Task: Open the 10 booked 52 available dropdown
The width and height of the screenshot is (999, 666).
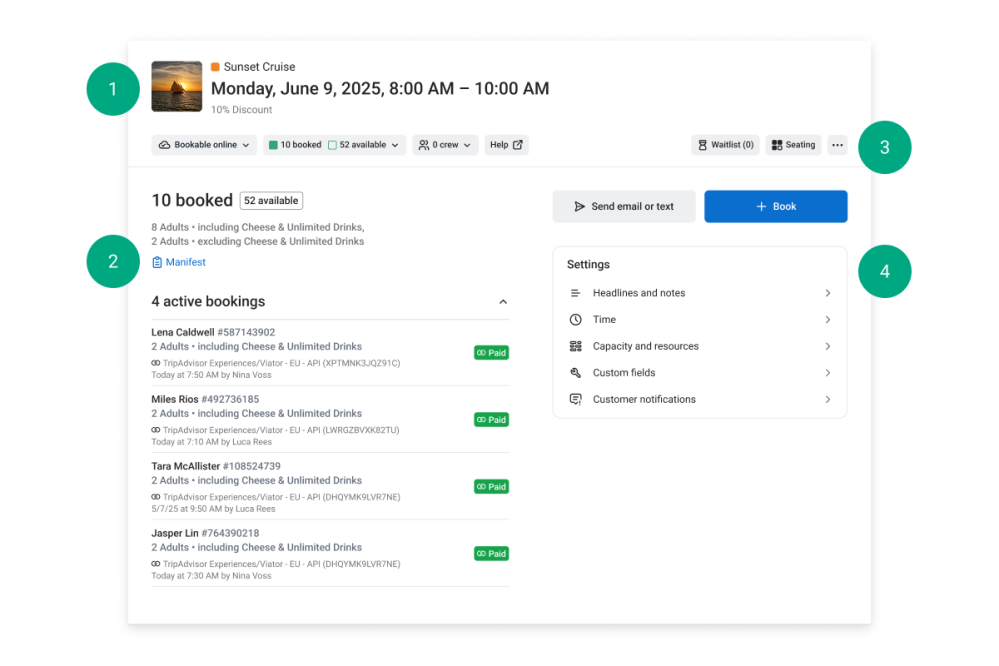Action: coord(334,145)
